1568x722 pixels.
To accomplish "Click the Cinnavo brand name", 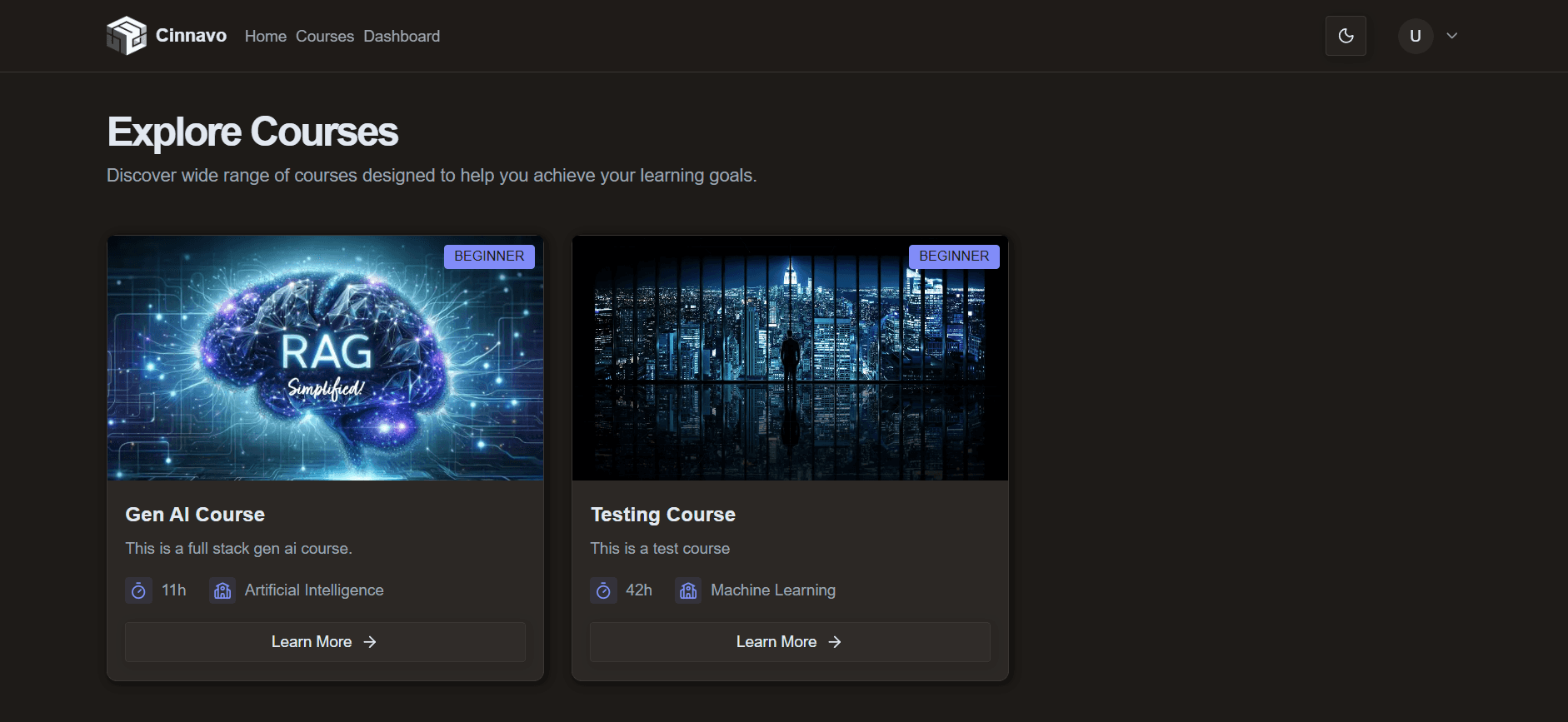I will 191,36.
